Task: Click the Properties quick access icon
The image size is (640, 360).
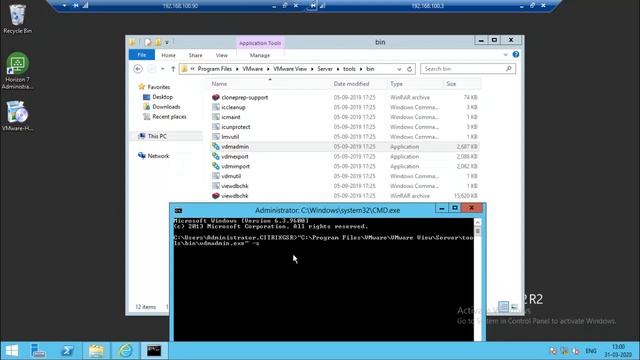Action: point(148,42)
